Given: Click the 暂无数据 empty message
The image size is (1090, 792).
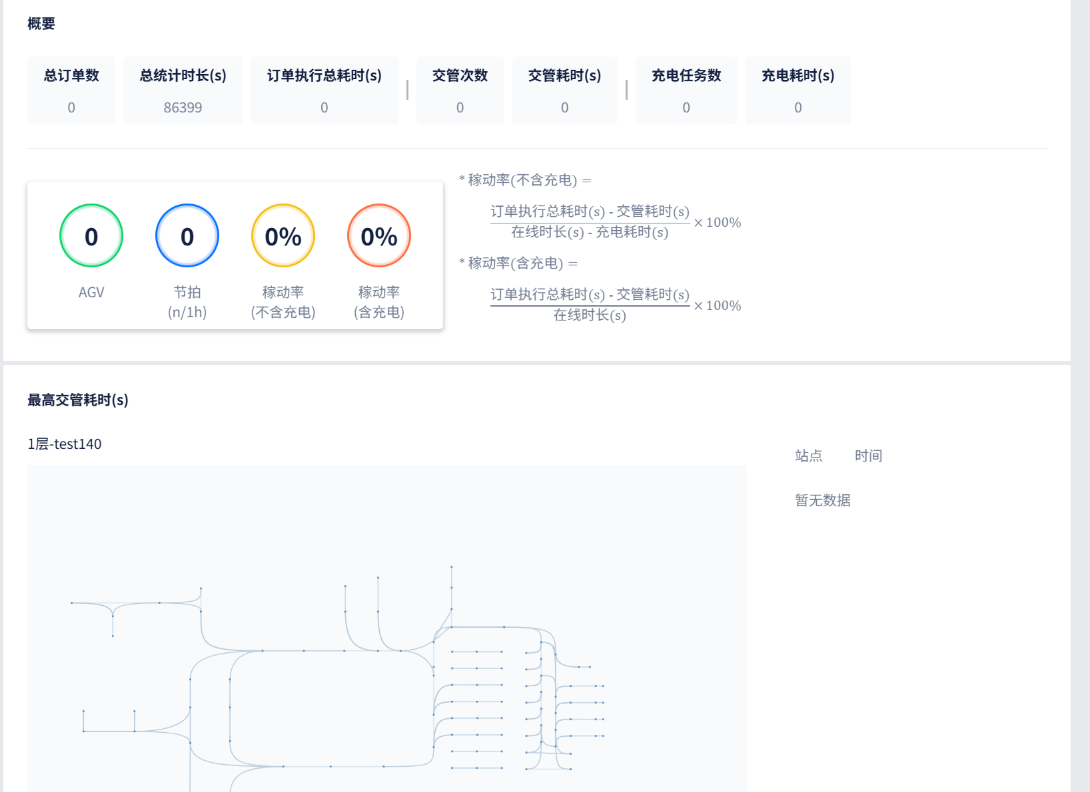Looking at the screenshot, I should click(822, 500).
